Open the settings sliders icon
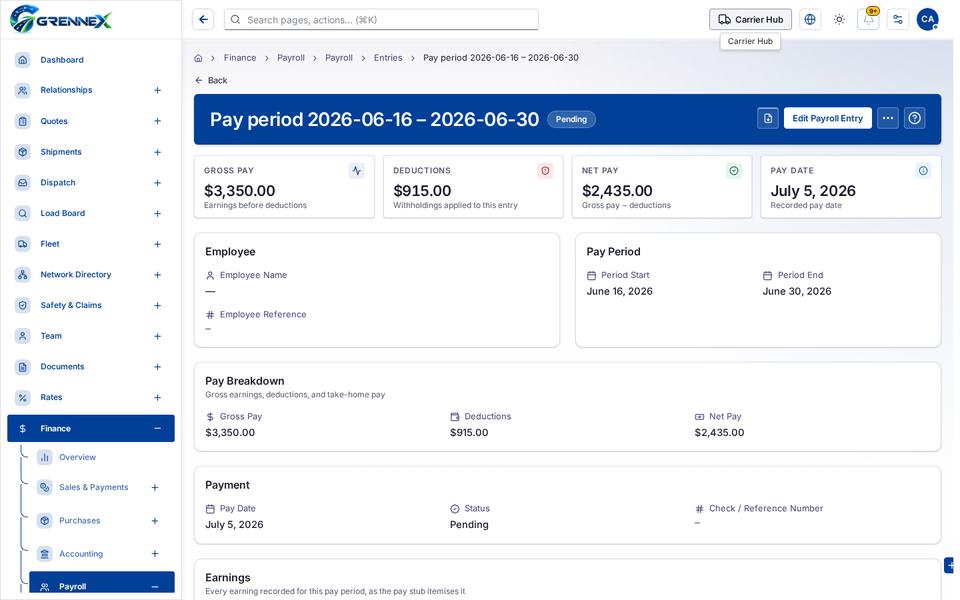Screen dimensions: 960x600 898,20
